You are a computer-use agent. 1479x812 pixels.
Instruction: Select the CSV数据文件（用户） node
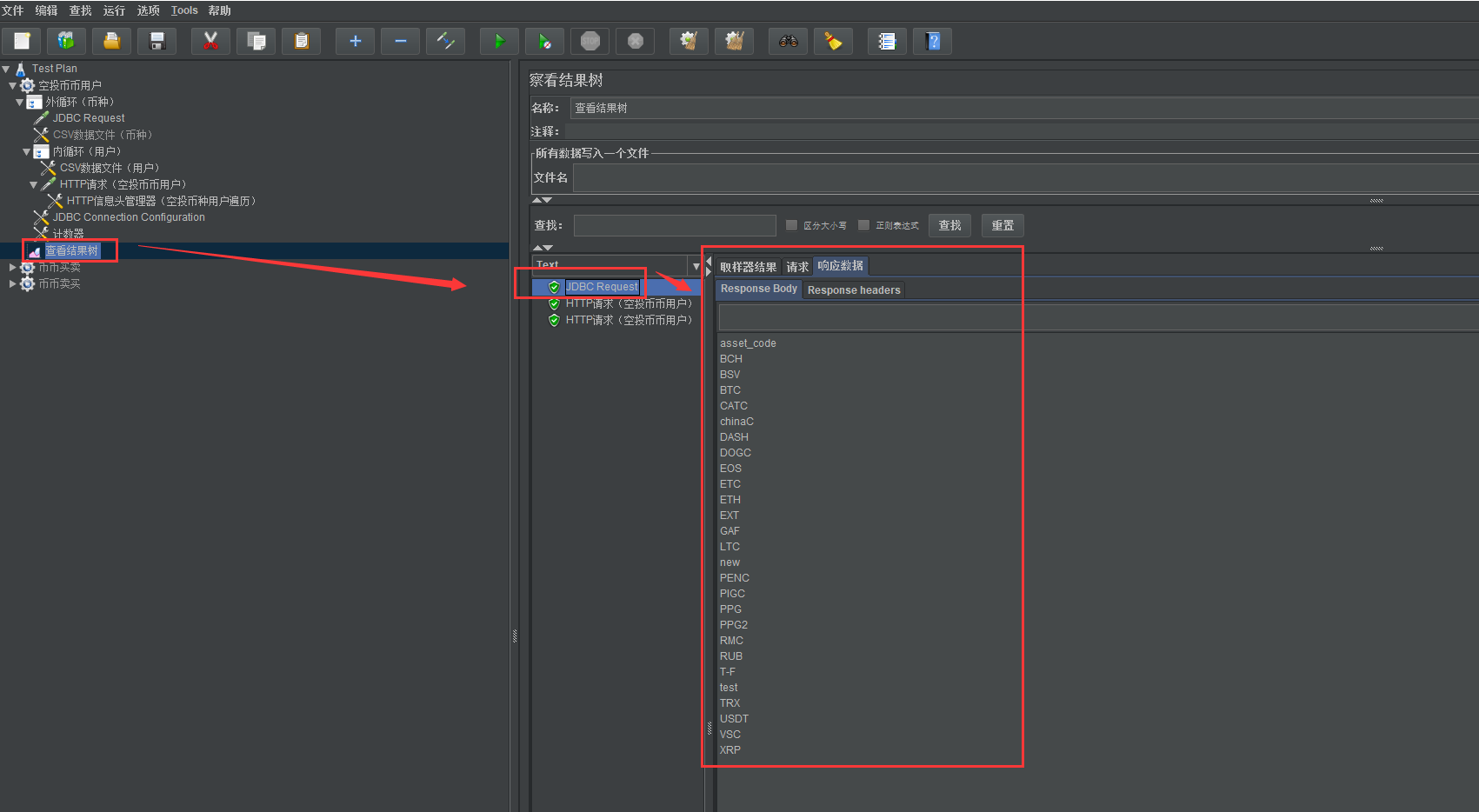click(x=110, y=168)
